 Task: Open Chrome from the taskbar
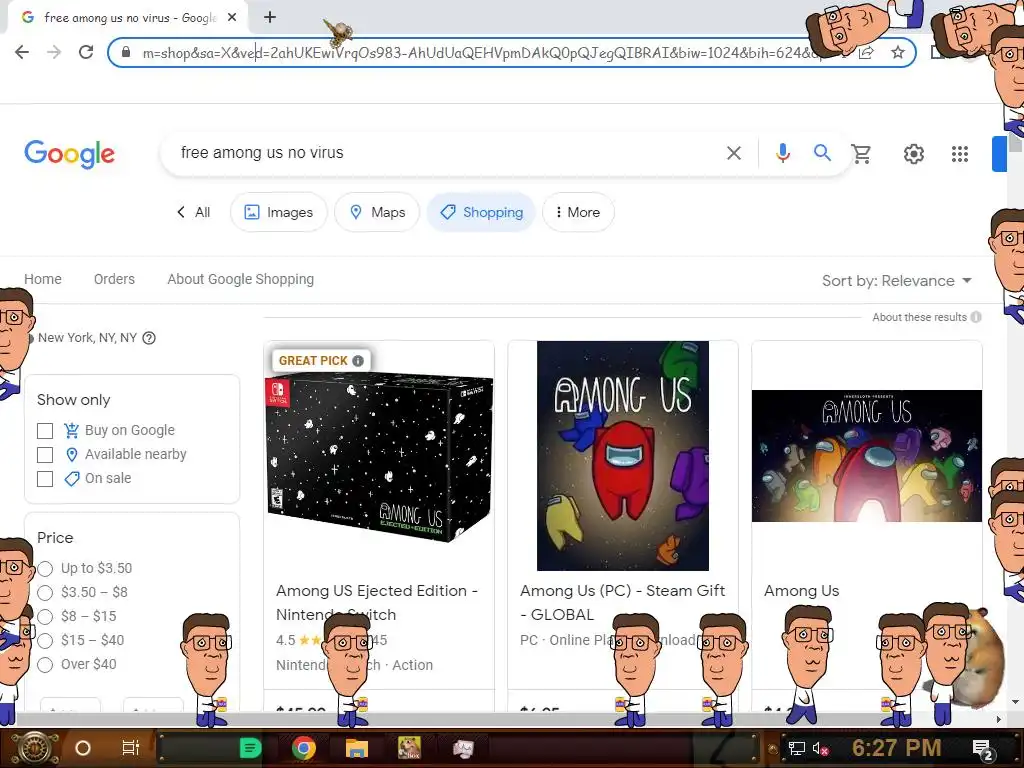click(304, 748)
